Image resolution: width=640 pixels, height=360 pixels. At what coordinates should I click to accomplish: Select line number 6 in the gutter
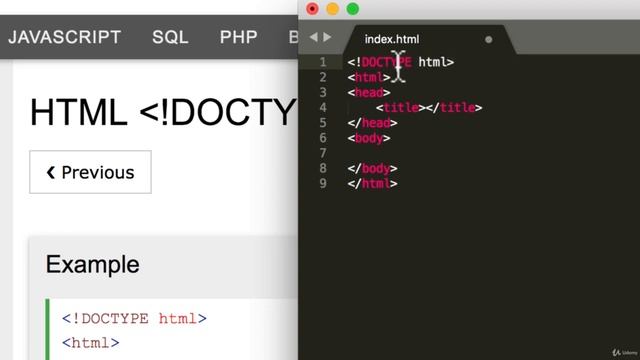pyautogui.click(x=323, y=138)
